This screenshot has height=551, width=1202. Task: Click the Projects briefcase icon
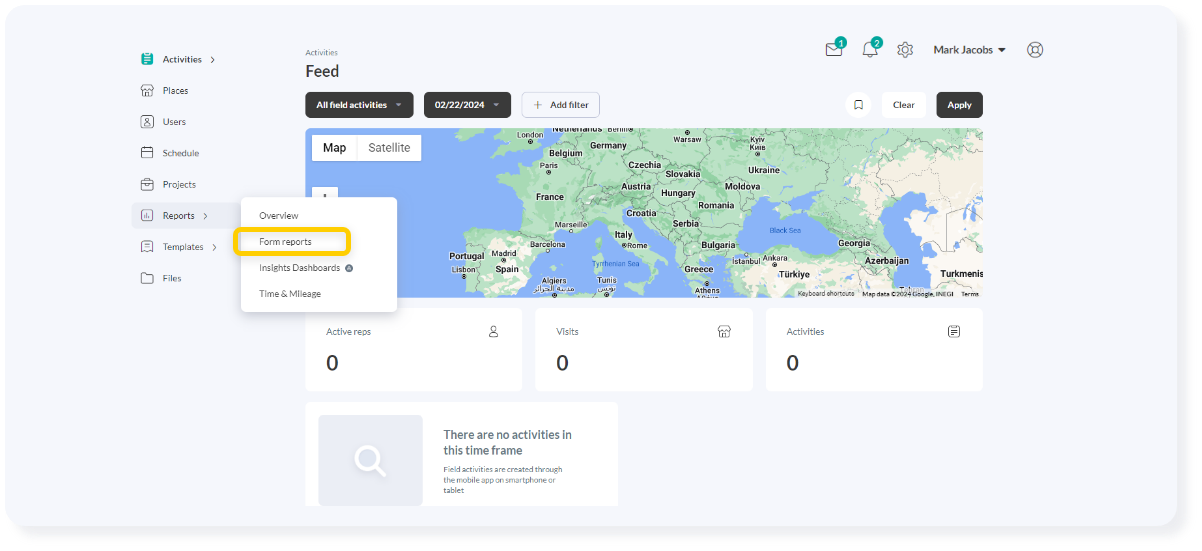[x=147, y=184]
